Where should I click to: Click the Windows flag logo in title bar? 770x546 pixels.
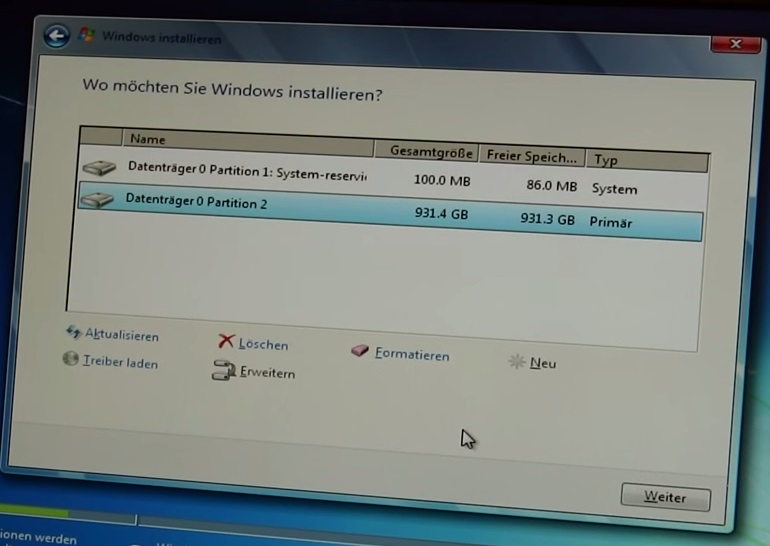[x=86, y=35]
